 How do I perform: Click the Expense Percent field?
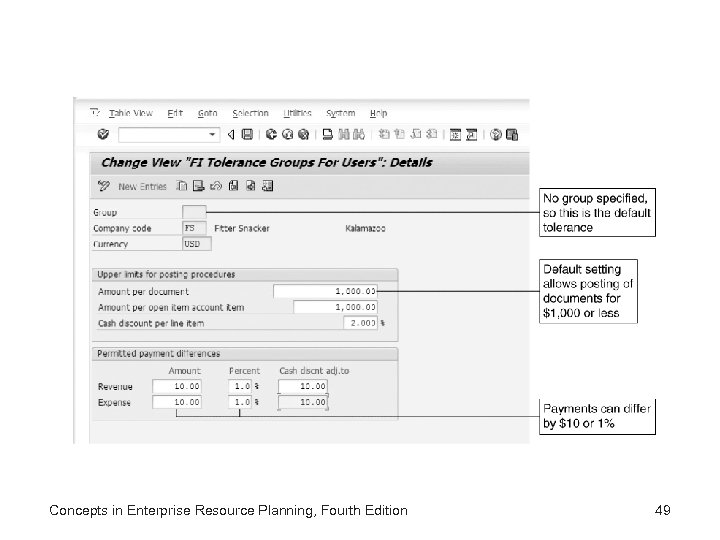click(240, 402)
